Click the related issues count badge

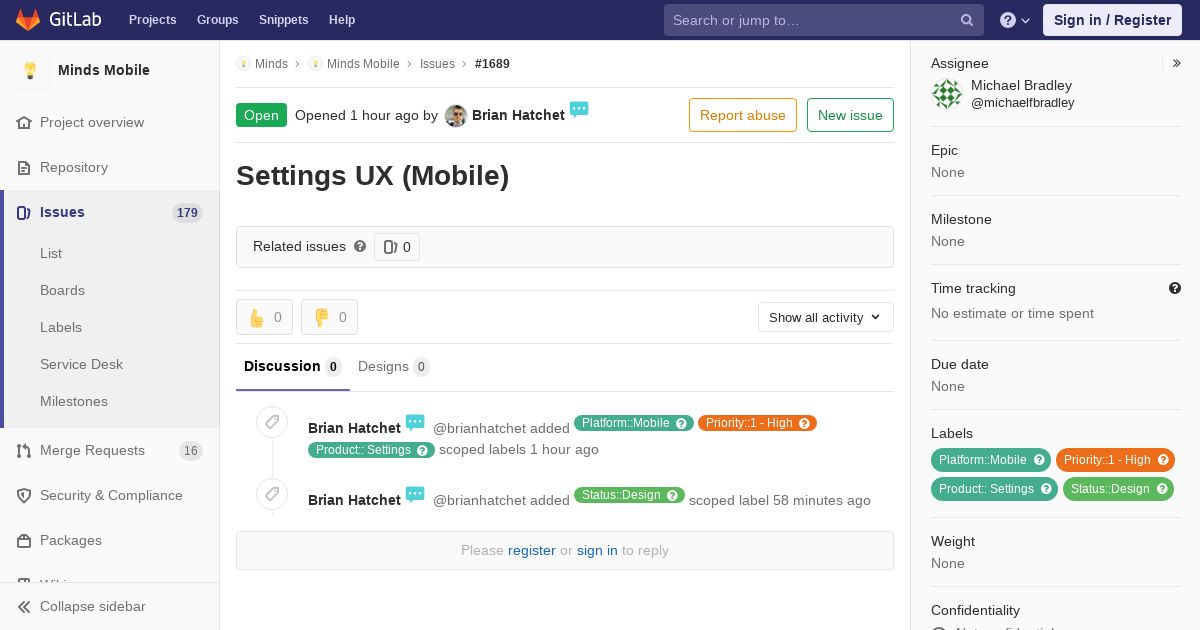coord(397,247)
